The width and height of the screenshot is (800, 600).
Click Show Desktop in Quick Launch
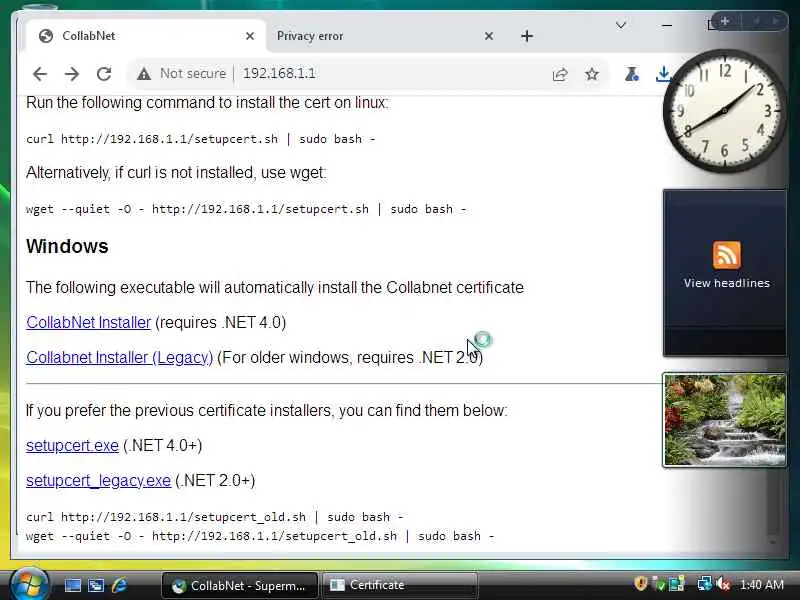tap(72, 585)
